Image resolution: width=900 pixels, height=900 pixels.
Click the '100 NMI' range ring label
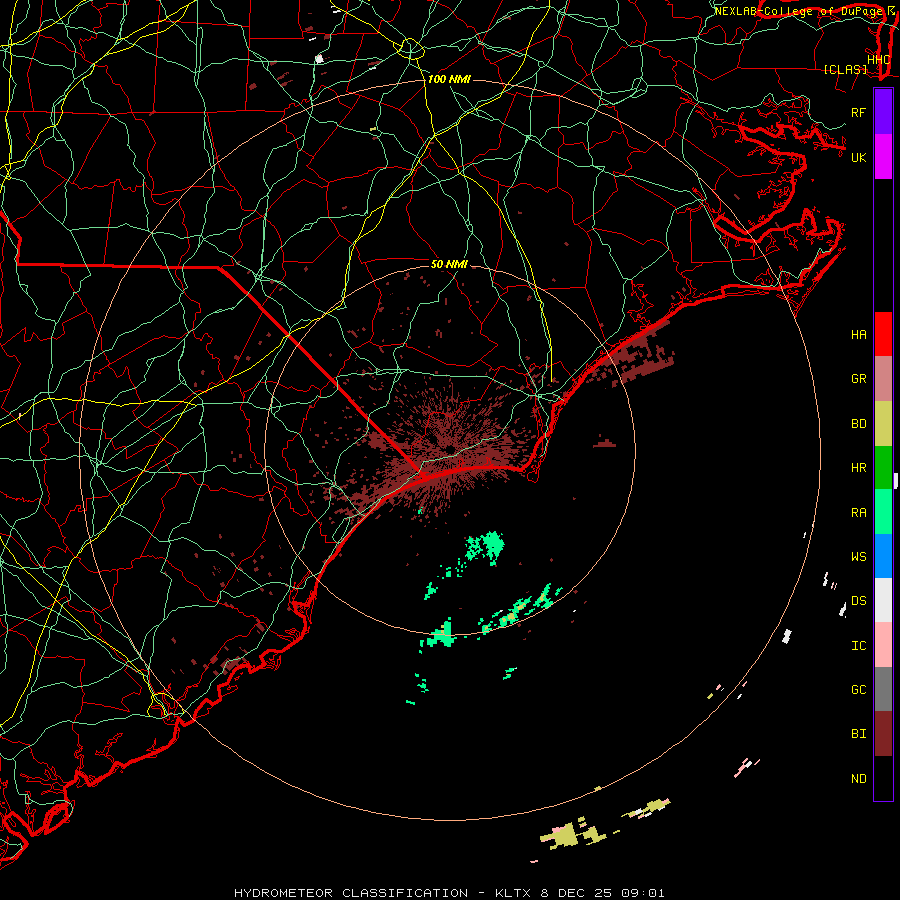449,79
